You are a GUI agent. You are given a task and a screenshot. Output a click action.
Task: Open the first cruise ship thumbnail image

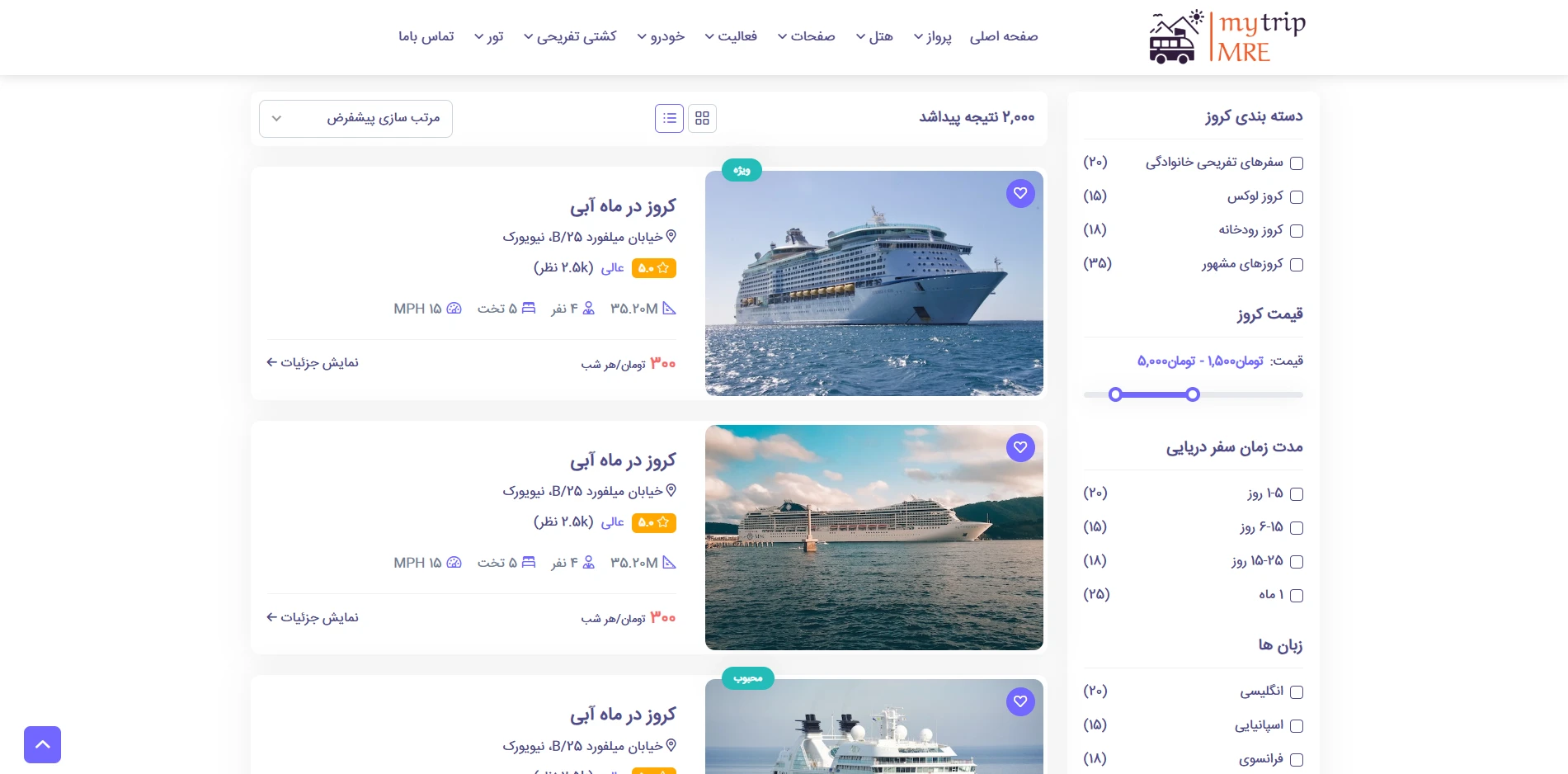click(x=874, y=283)
